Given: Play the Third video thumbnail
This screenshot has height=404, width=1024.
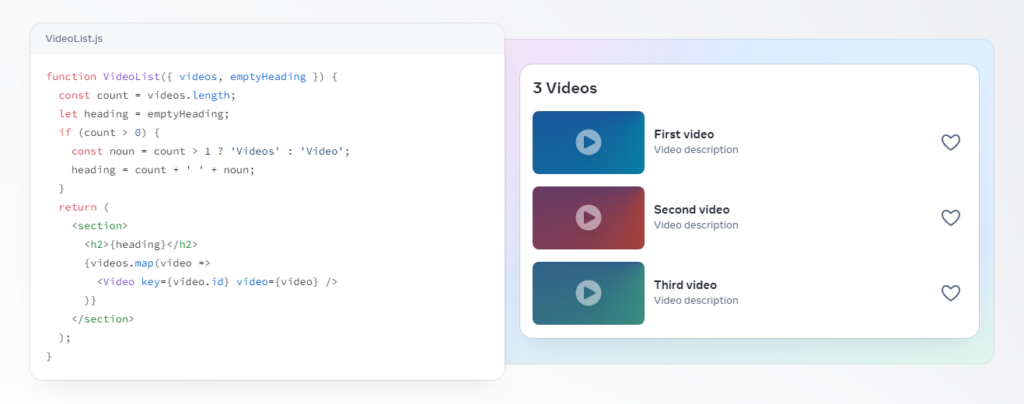Looking at the screenshot, I should 588,293.
